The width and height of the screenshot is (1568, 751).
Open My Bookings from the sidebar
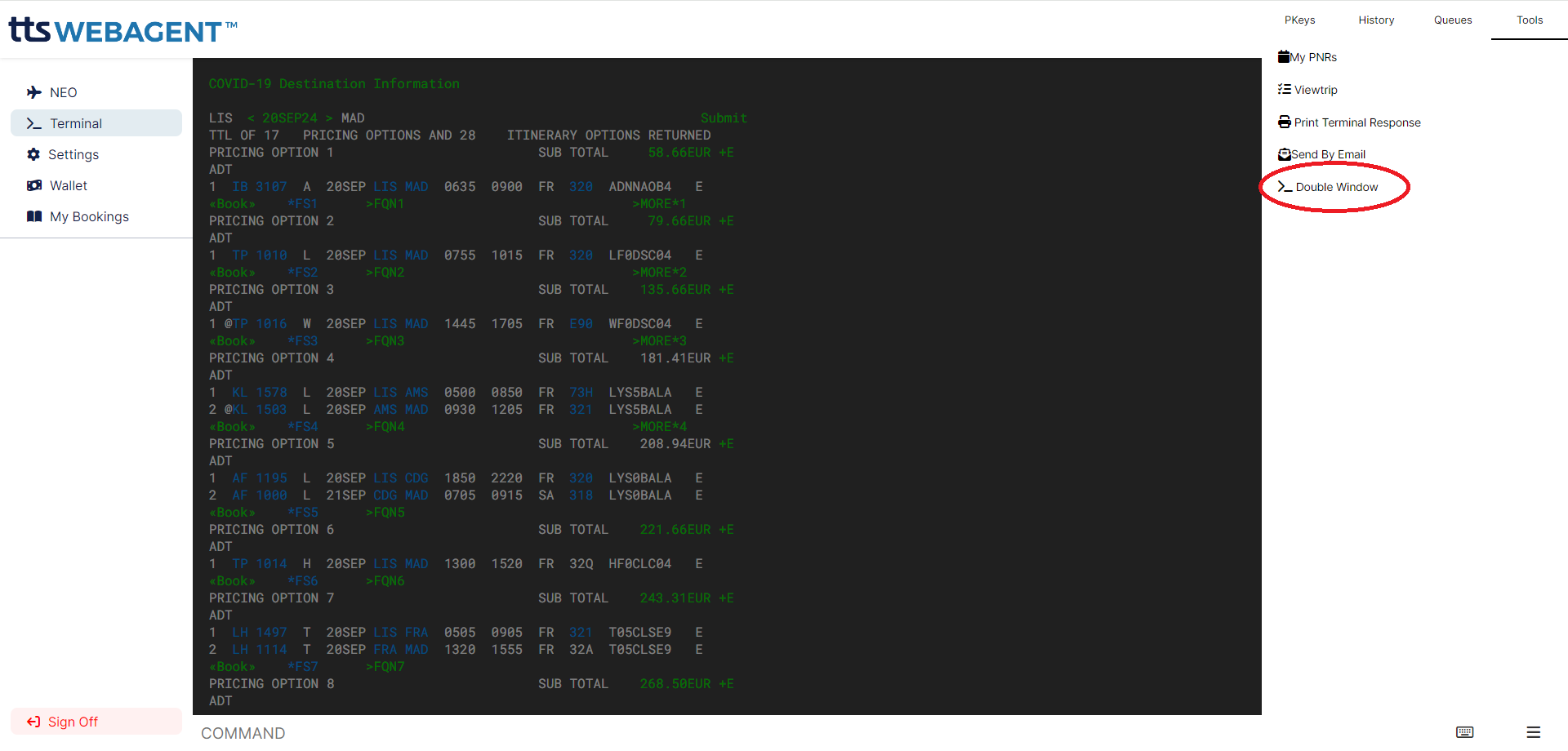click(96, 216)
